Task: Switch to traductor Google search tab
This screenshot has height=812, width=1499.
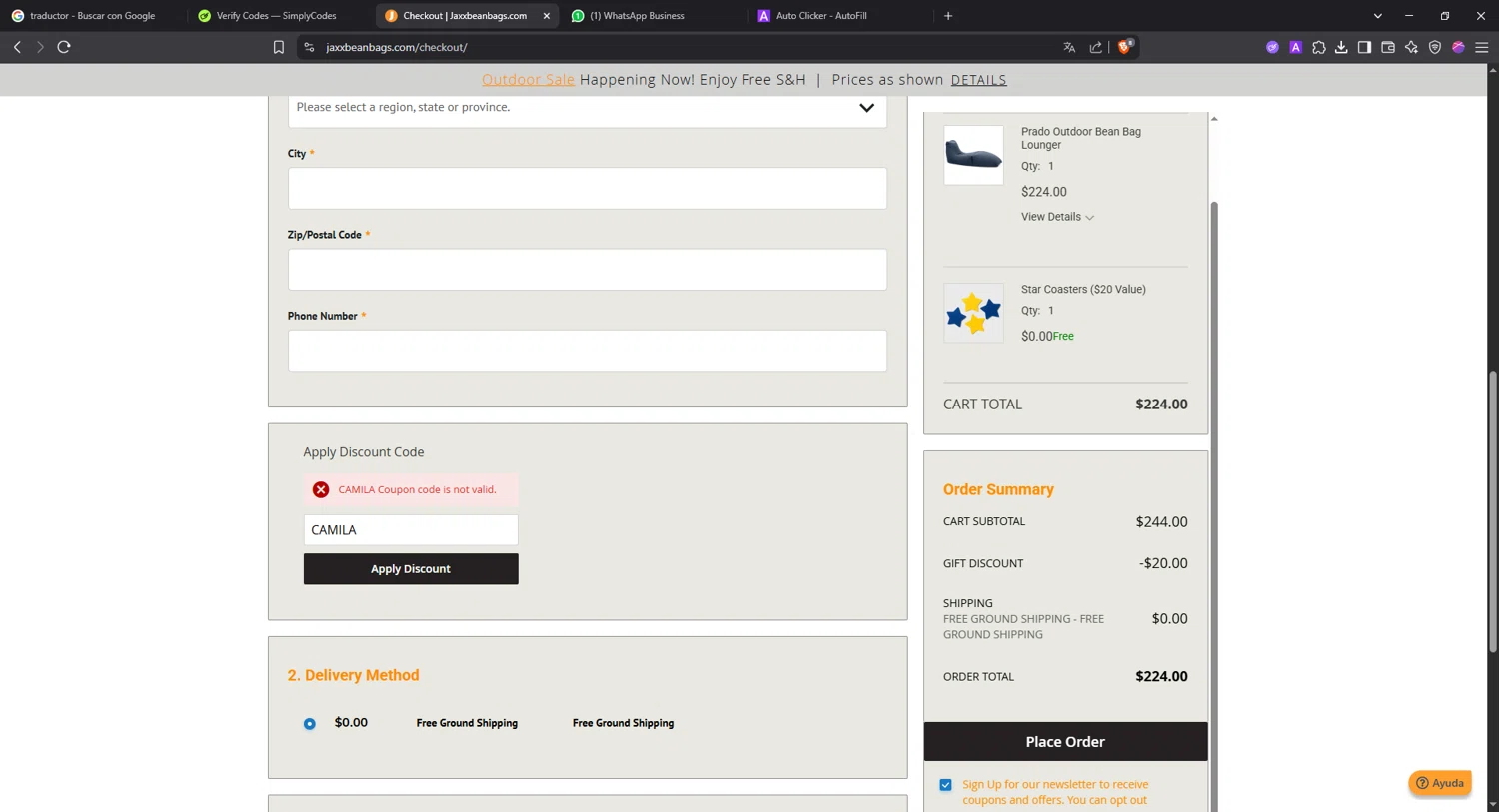Action: point(93,16)
